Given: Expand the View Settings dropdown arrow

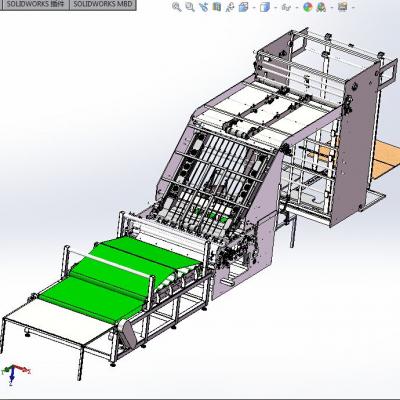Looking at the screenshot, I should 353,7.
